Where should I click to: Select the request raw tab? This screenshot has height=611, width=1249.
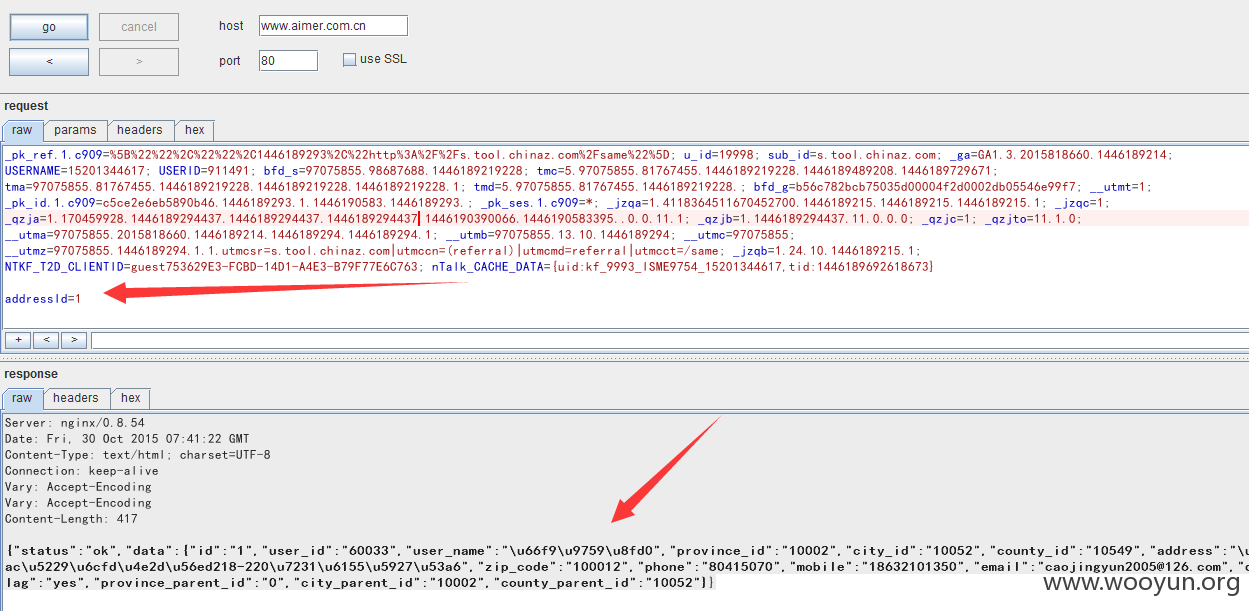[22, 130]
